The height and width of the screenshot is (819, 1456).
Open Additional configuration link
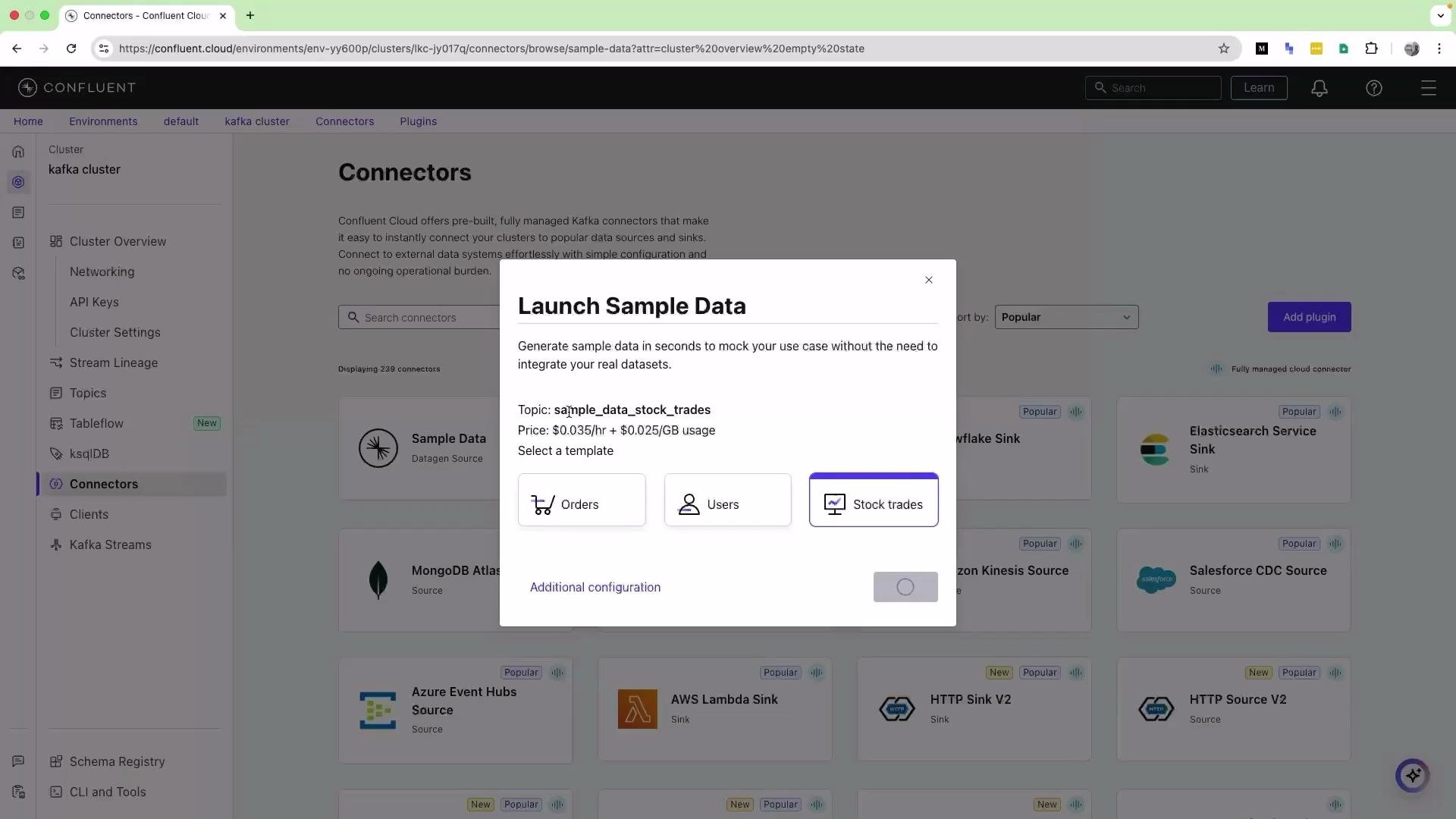click(x=595, y=587)
